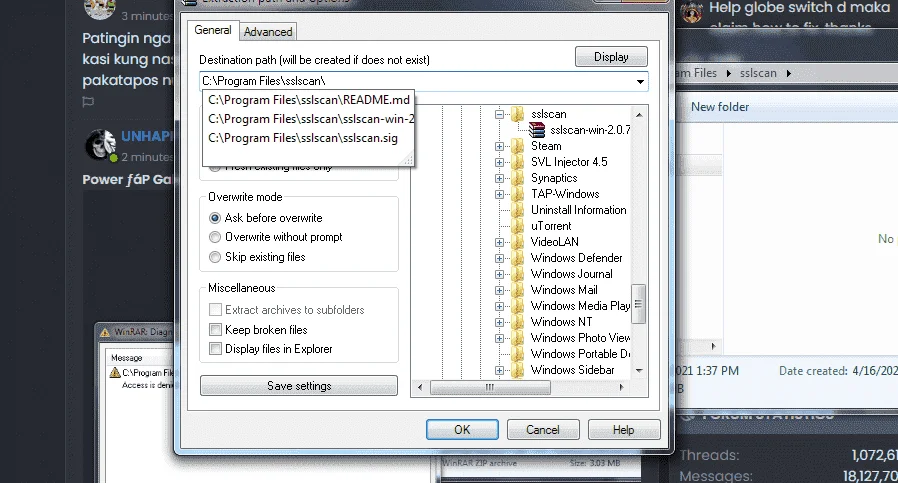Click the Cancel button
The image size is (898, 483).
[x=543, y=430]
